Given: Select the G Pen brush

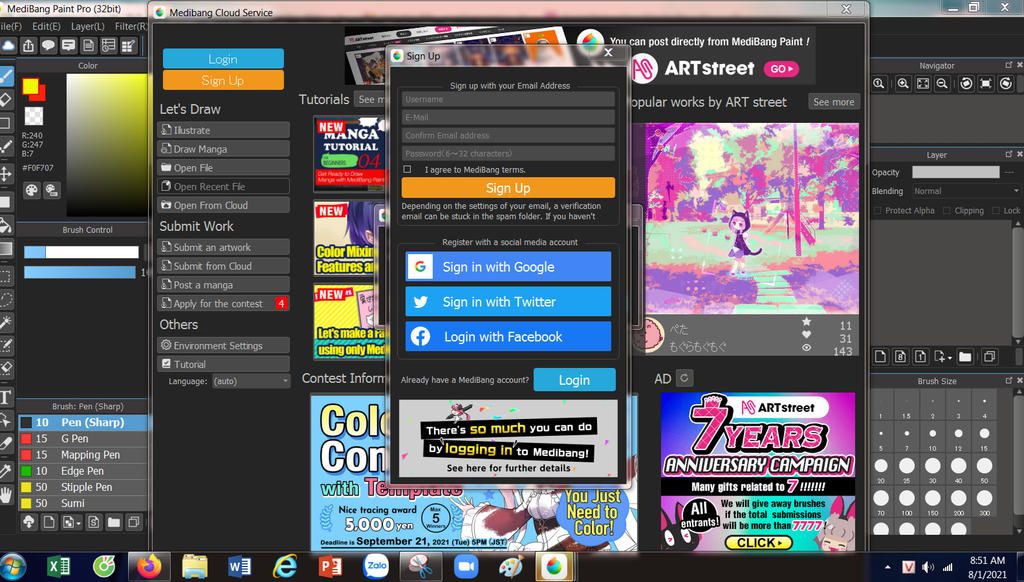Looking at the screenshot, I should 83,438.
